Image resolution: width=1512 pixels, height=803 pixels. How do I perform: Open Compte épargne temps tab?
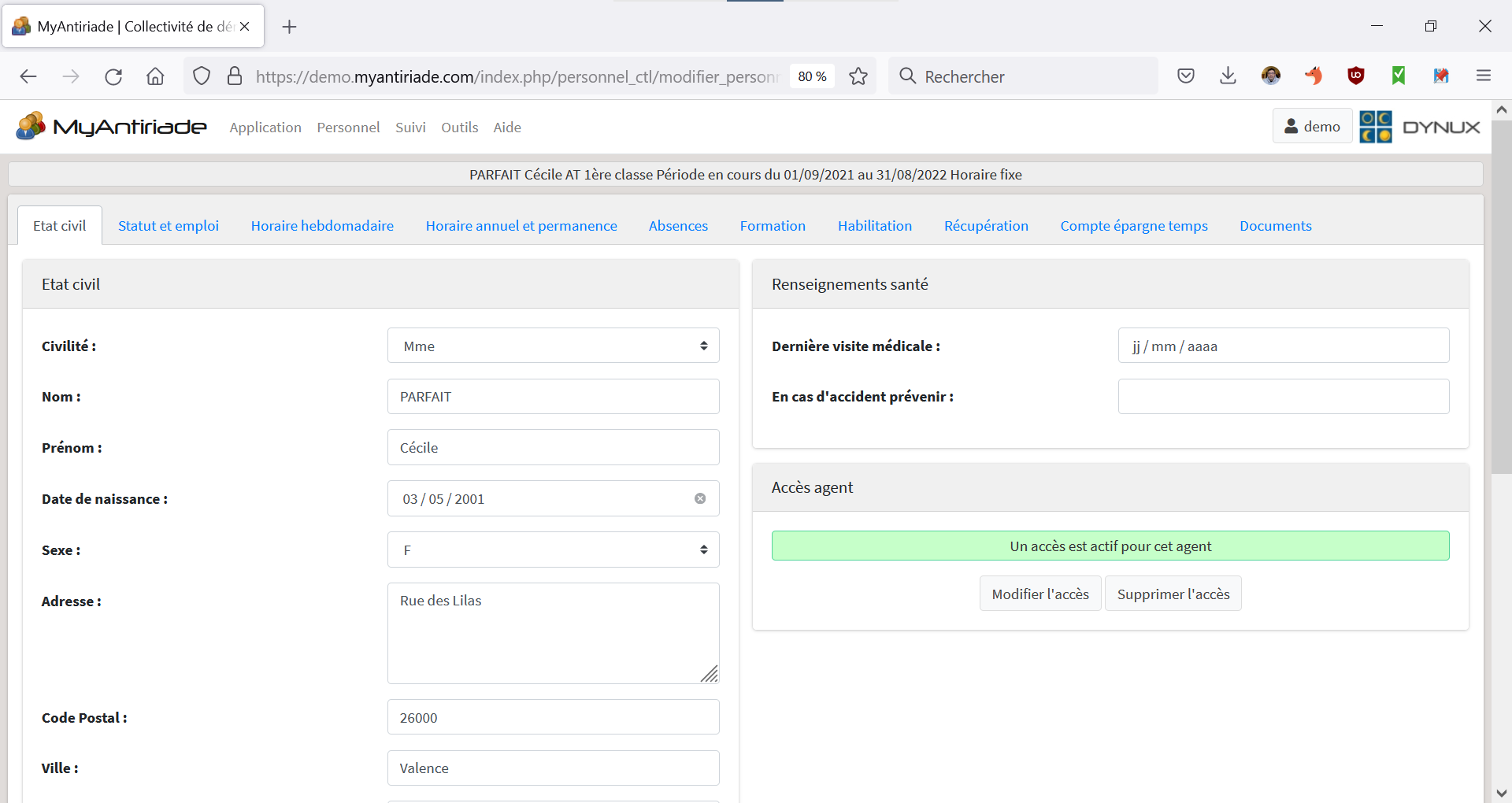click(1134, 226)
